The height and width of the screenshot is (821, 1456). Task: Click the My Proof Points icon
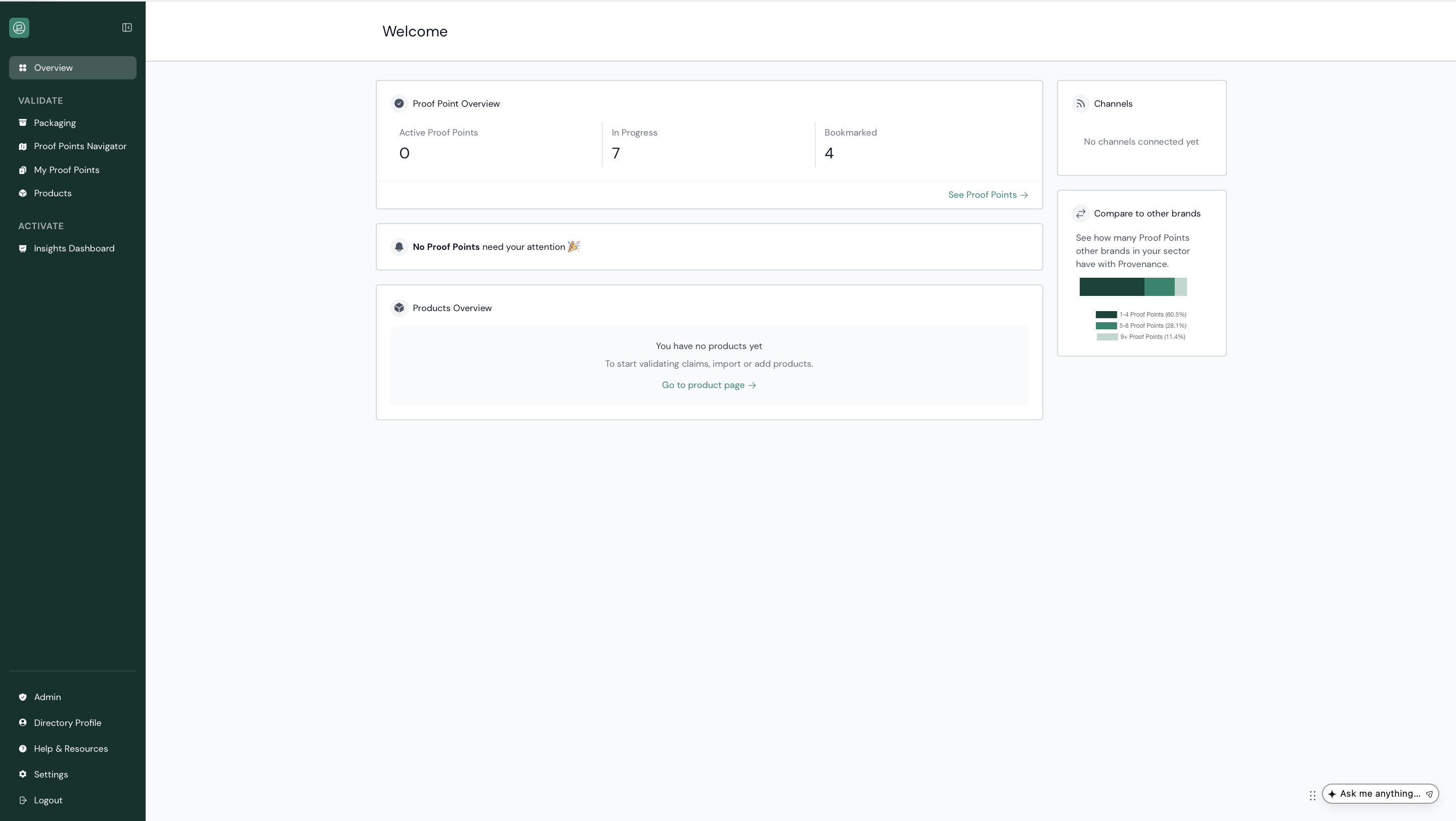[23, 170]
